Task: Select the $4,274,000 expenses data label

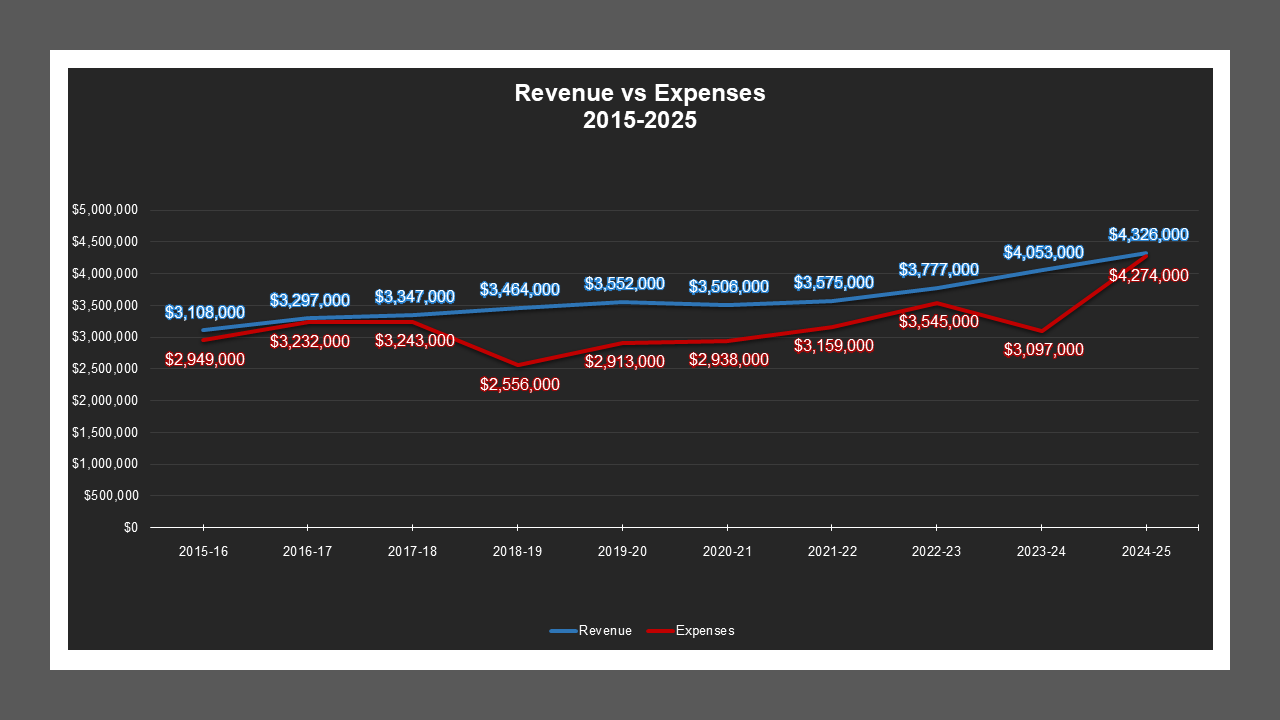Action: (1148, 275)
